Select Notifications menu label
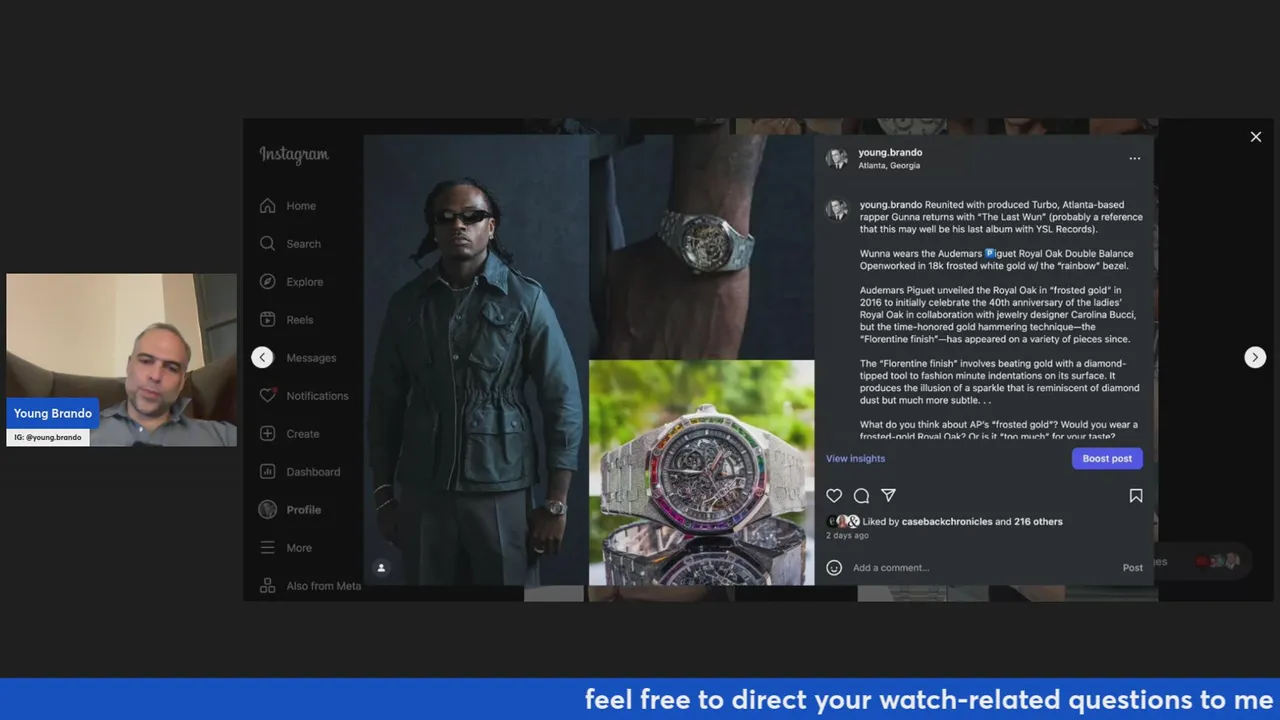The height and width of the screenshot is (720, 1280). pyautogui.click(x=318, y=396)
